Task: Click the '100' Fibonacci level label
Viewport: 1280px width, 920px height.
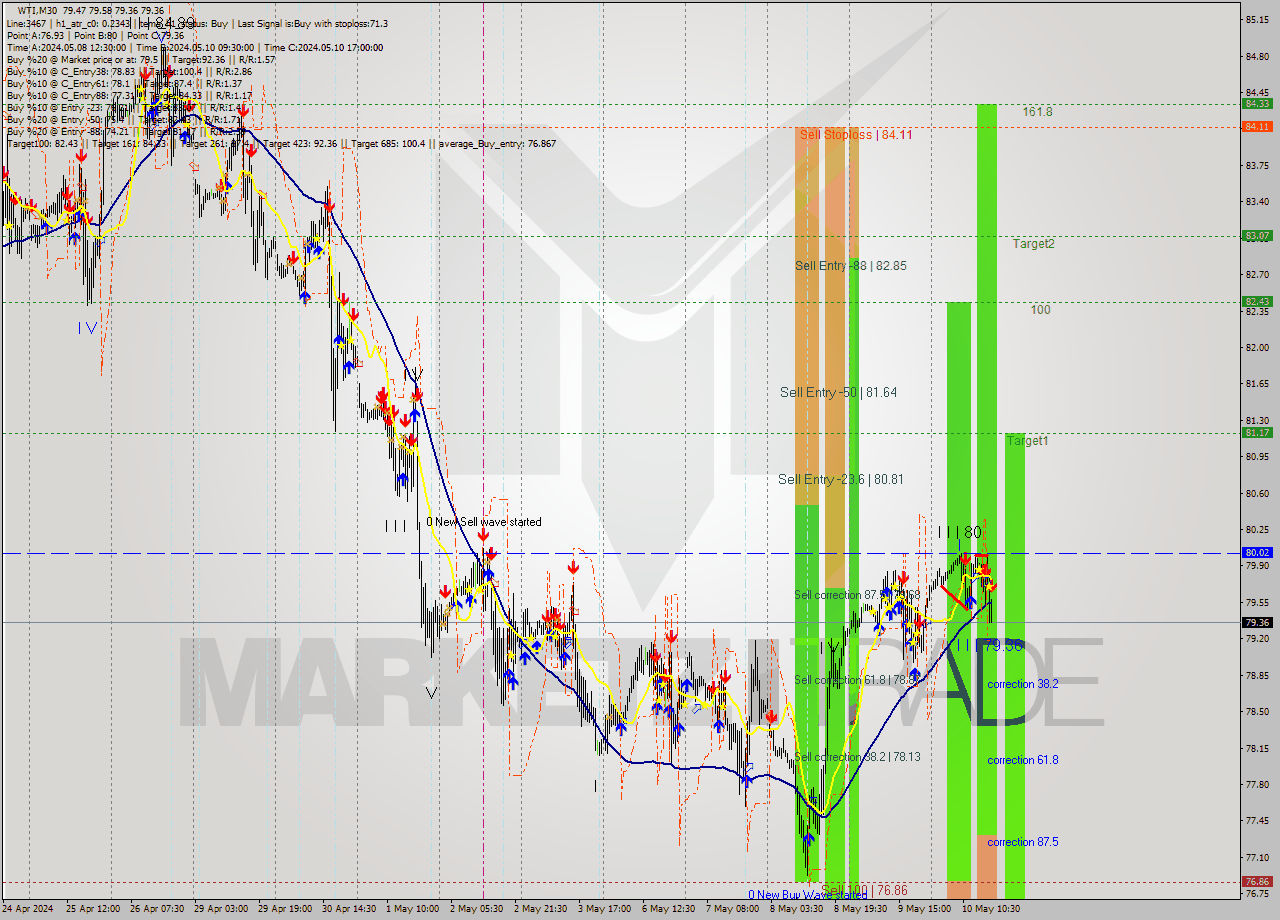Action: [x=1040, y=310]
